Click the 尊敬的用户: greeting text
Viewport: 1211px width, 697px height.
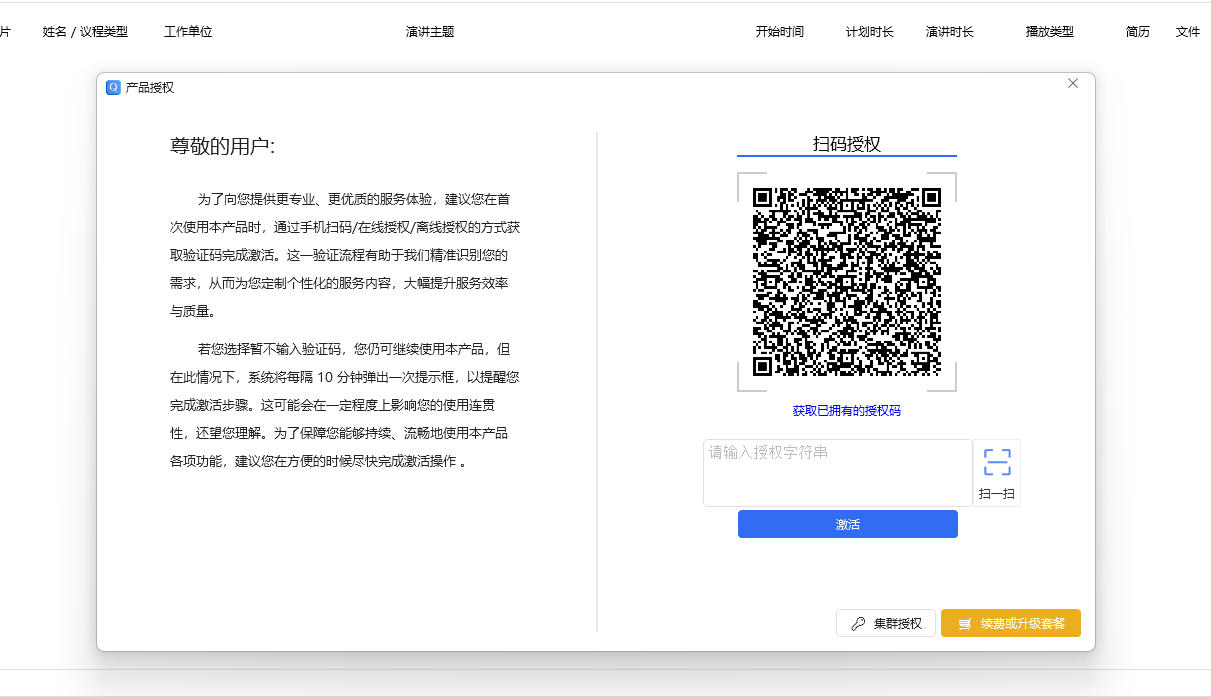point(222,147)
